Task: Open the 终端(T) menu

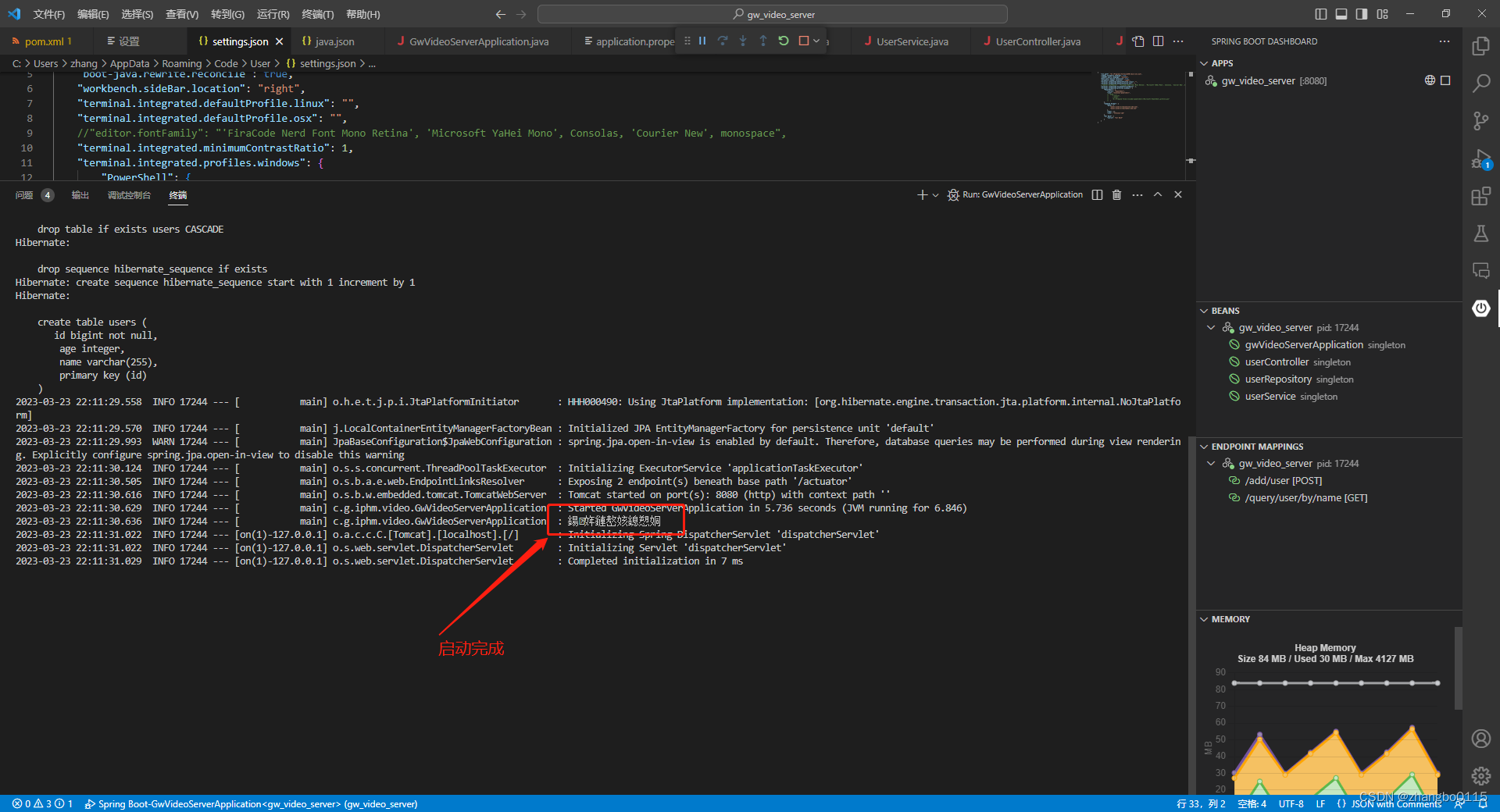Action: click(x=317, y=14)
